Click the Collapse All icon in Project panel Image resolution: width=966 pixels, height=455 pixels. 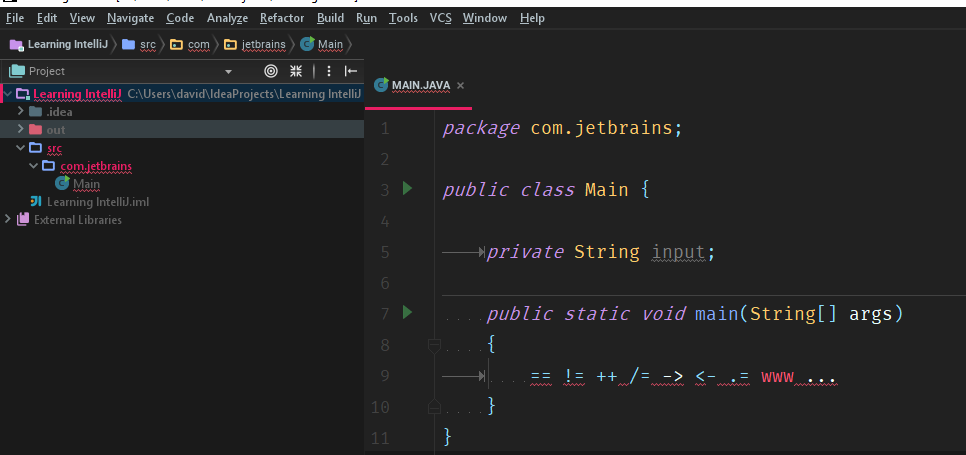296,71
